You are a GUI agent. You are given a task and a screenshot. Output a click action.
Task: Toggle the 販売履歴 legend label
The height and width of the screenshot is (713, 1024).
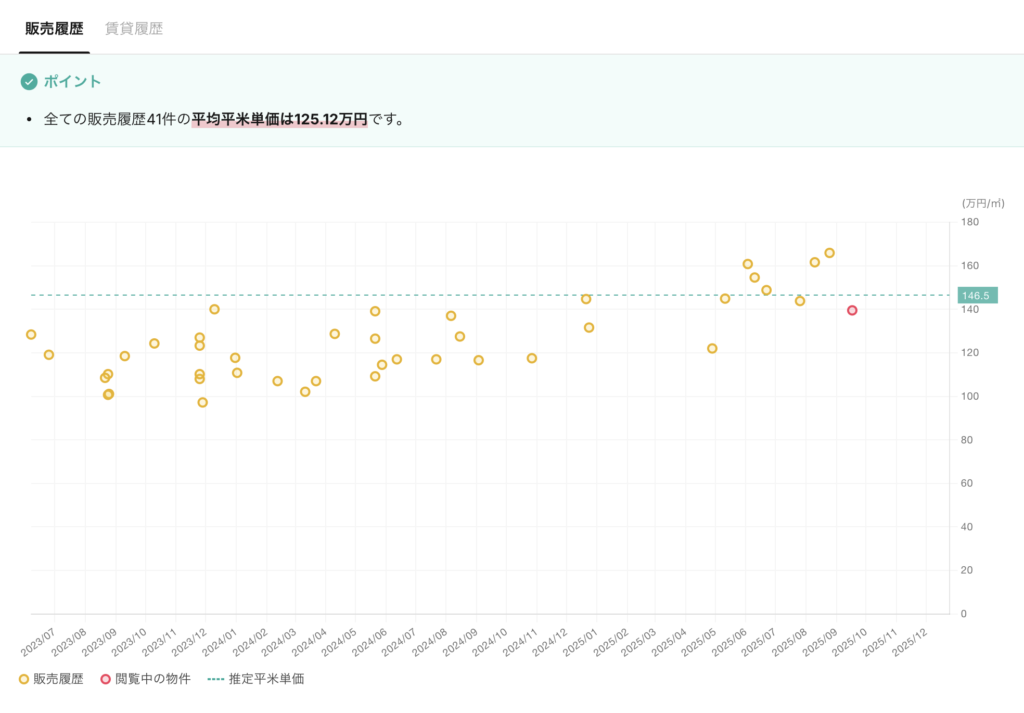point(58,679)
